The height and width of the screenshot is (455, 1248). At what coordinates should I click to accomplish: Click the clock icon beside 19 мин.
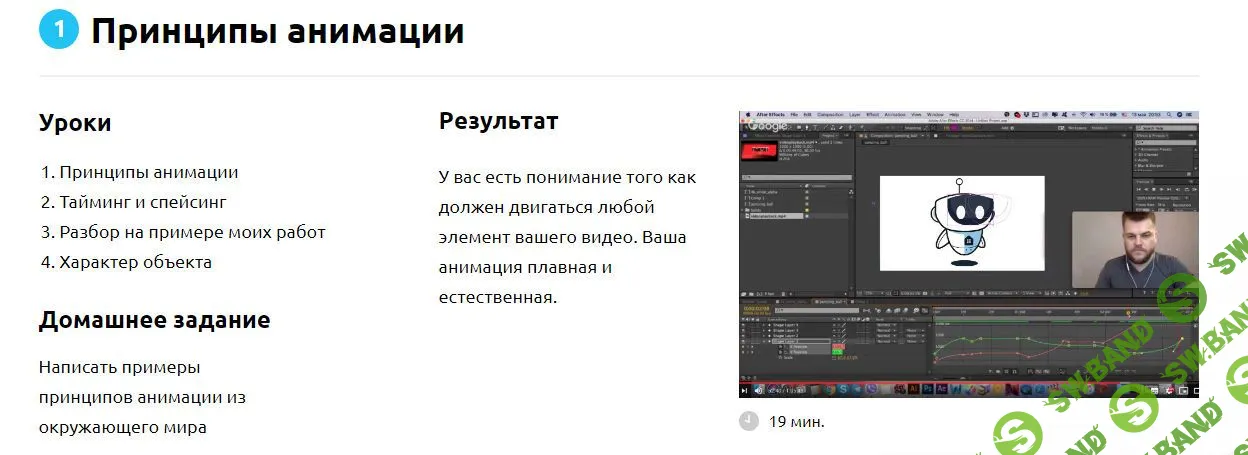(x=749, y=421)
